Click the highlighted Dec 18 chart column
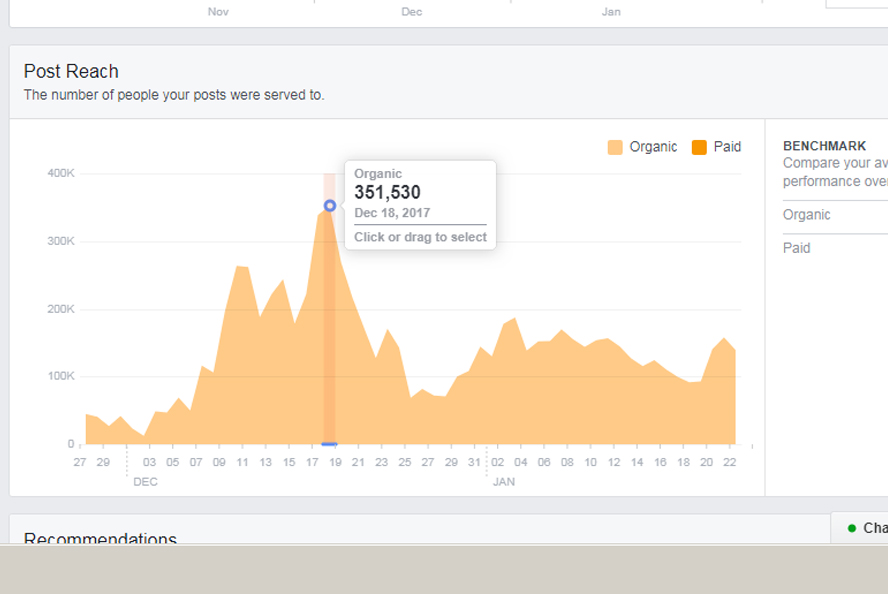The height and width of the screenshot is (594, 888). (329, 309)
